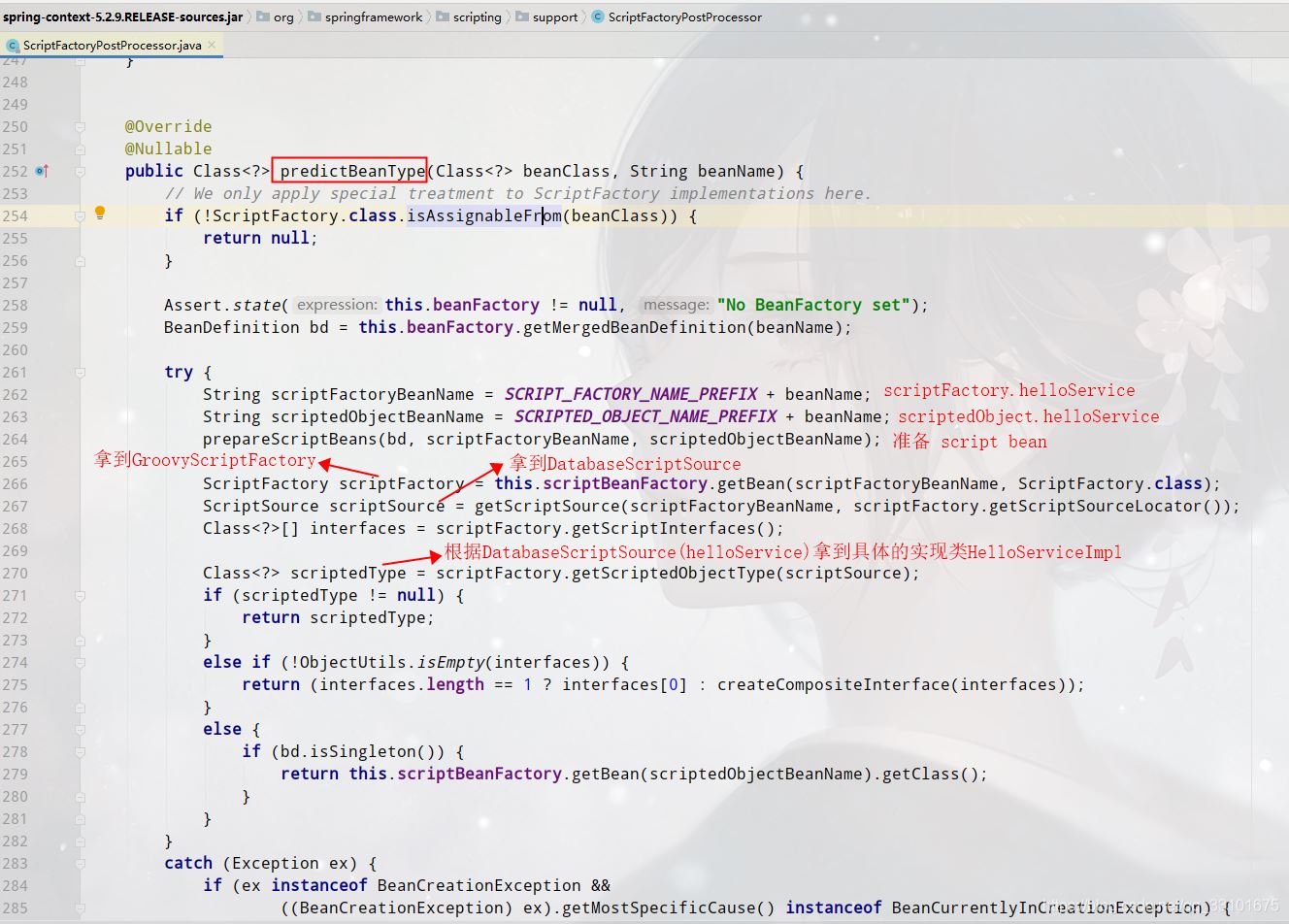
Task: Click the overriding method gutter icon at line 252
Action: [42, 171]
